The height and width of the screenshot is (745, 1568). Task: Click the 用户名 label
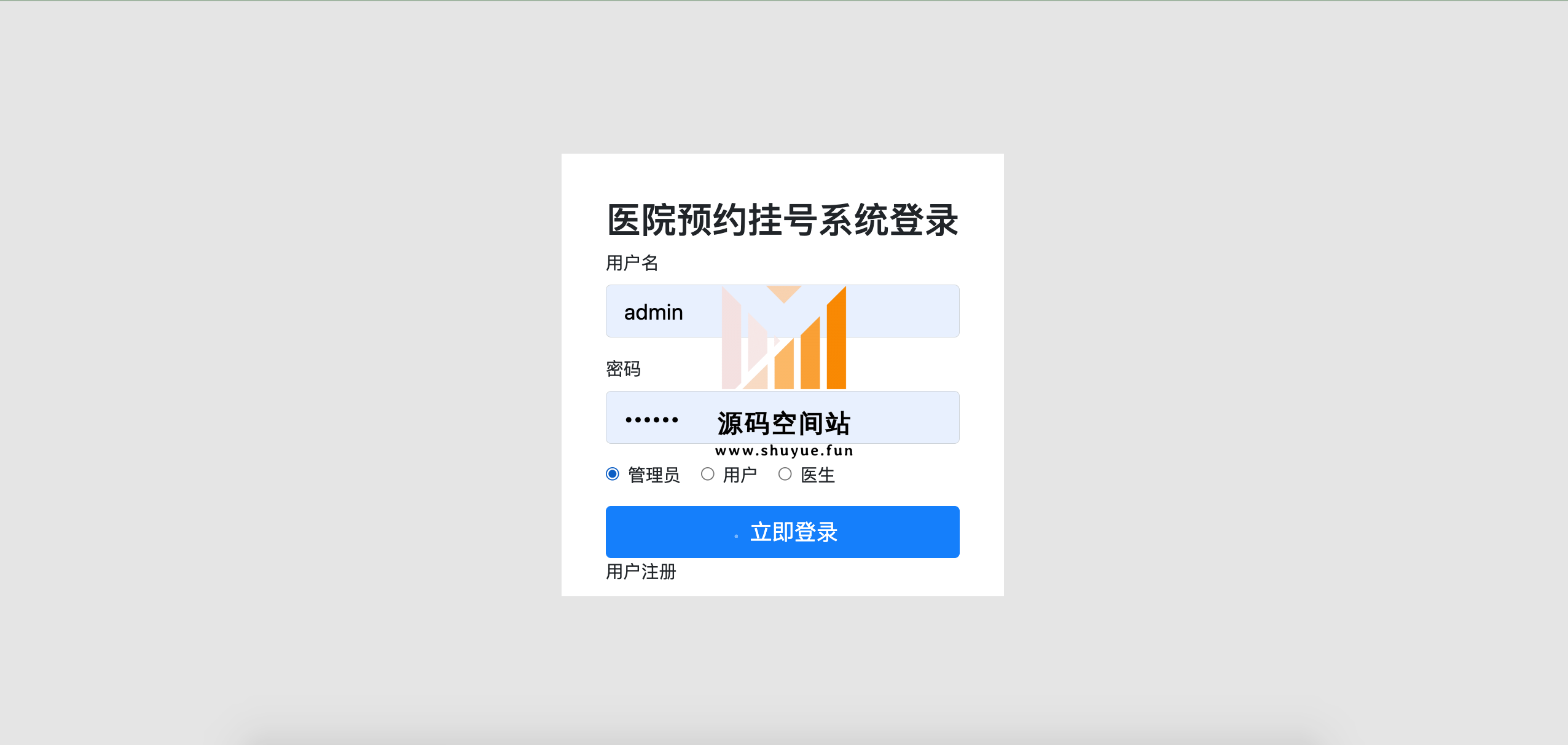(x=632, y=263)
